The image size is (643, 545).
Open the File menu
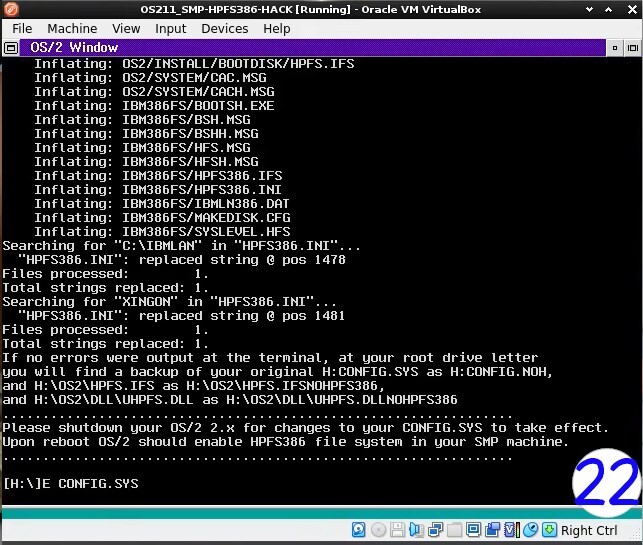pyautogui.click(x=22, y=29)
